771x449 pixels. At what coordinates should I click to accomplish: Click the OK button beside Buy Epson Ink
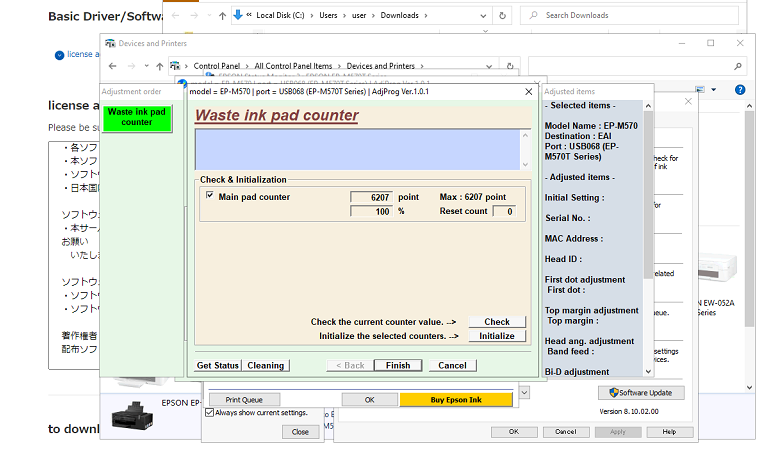click(x=369, y=400)
